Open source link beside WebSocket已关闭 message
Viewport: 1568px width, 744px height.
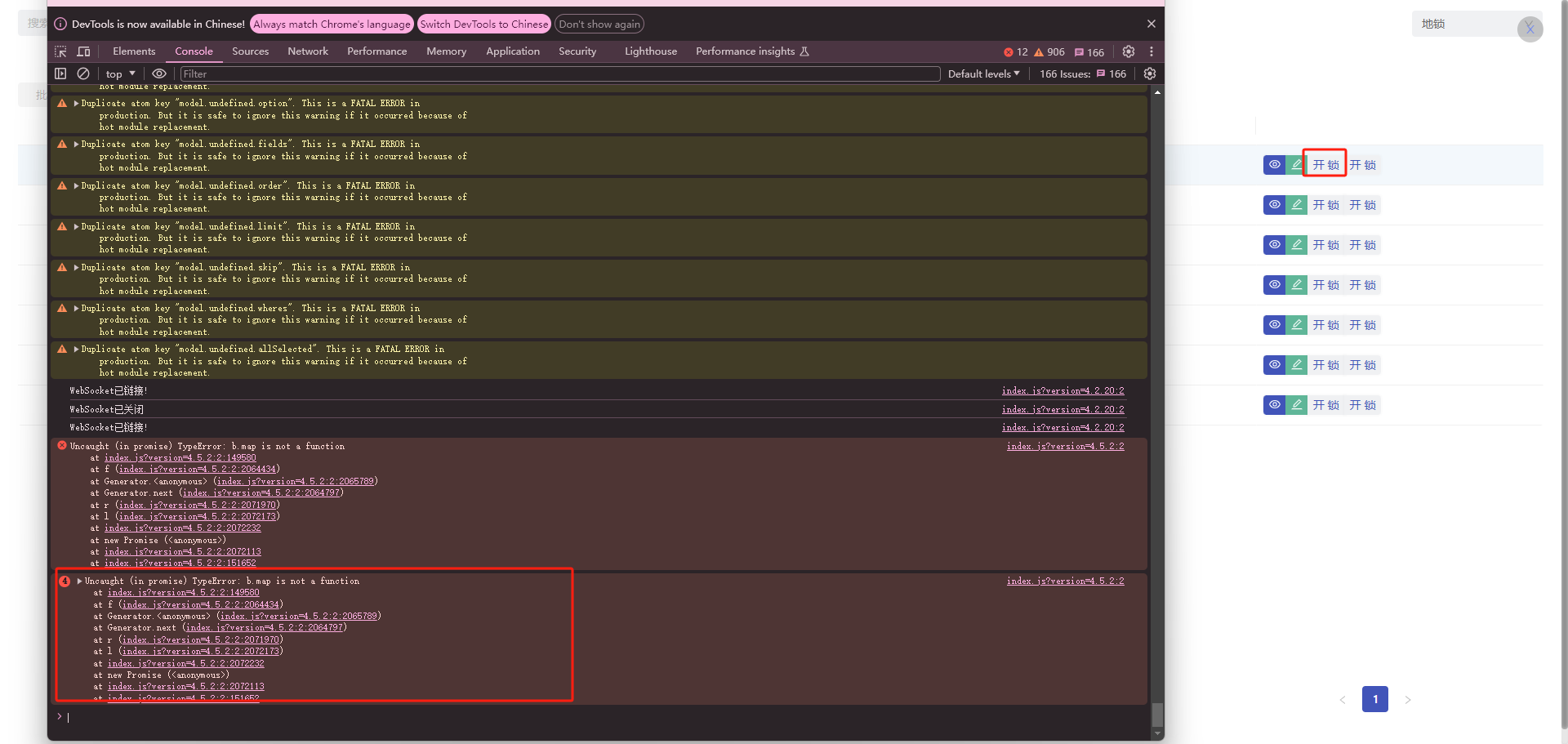coord(1062,409)
